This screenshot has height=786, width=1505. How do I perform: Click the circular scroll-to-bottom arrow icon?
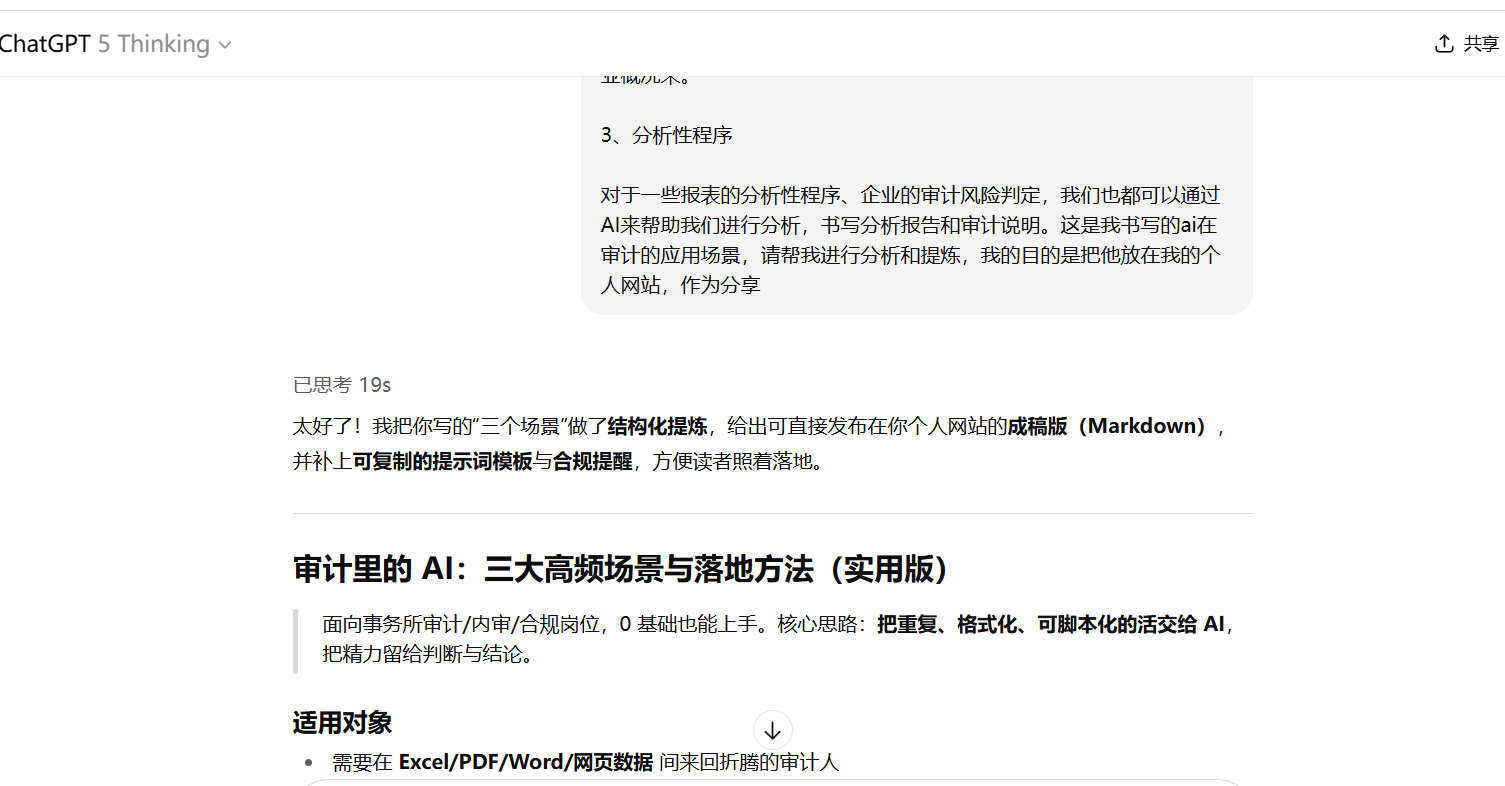tap(772, 730)
